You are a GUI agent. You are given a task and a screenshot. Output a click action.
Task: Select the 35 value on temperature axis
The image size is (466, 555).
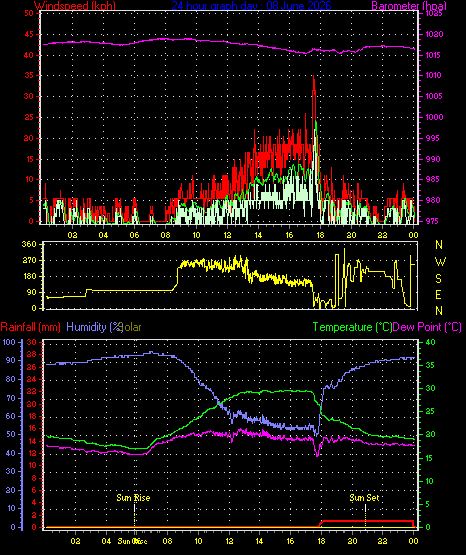click(x=430, y=365)
